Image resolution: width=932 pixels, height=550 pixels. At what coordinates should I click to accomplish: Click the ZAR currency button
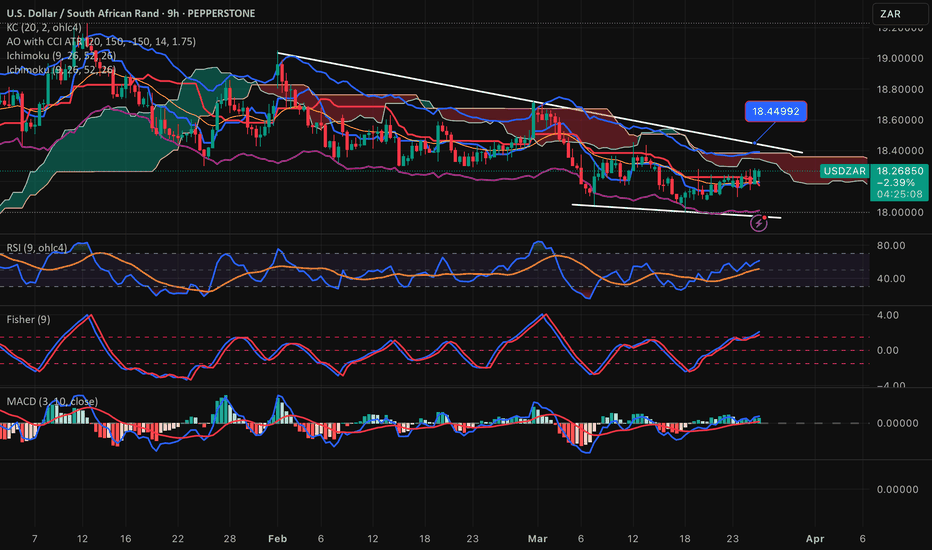[x=899, y=14]
